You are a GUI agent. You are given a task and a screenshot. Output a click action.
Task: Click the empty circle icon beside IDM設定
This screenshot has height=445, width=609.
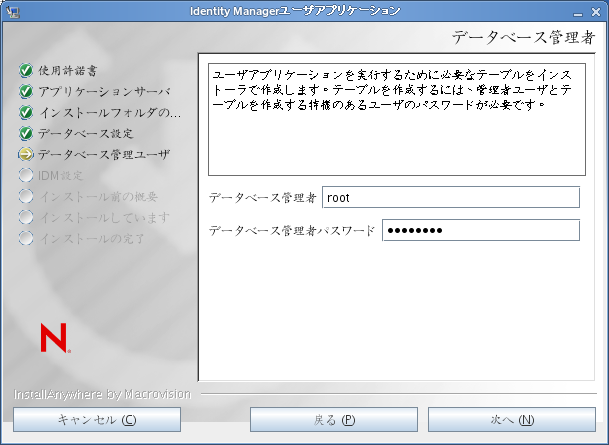tap(26, 175)
